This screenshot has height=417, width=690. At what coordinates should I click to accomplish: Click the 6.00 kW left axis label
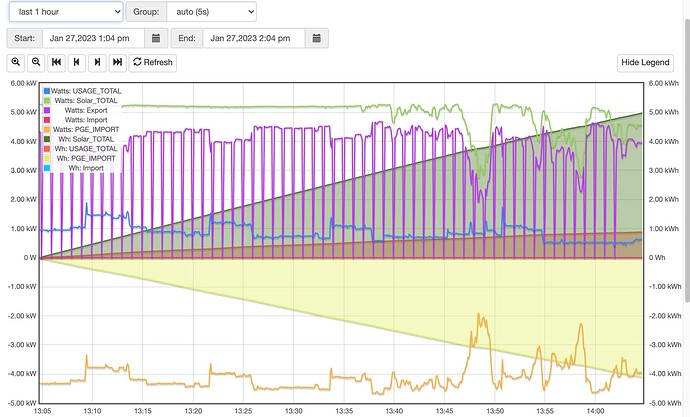(x=24, y=84)
